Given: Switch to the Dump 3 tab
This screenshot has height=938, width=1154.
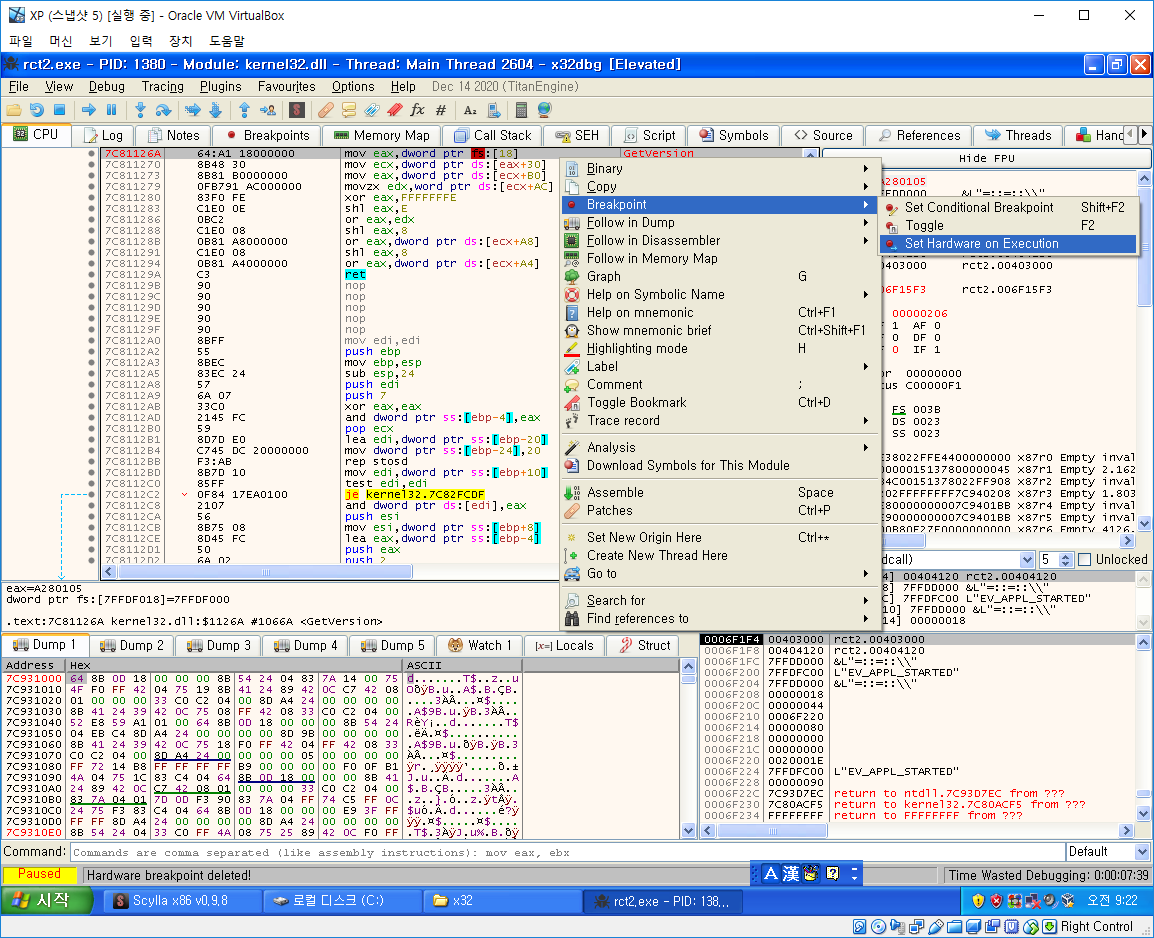Looking at the screenshot, I should tap(218, 646).
